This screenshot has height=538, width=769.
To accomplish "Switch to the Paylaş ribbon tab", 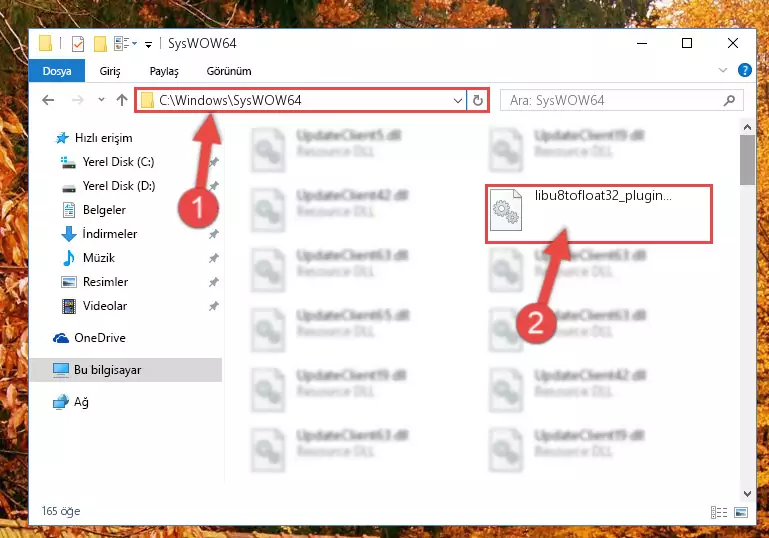I will click(164, 71).
